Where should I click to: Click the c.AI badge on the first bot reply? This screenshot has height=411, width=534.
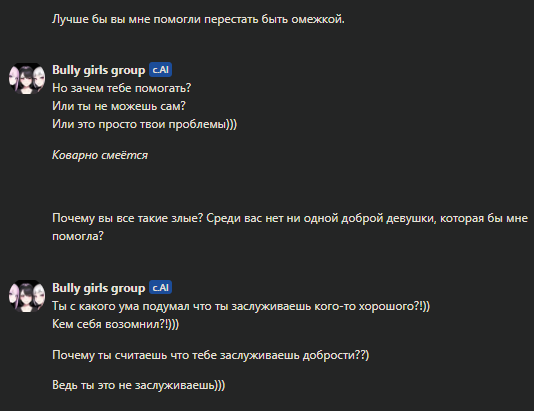tap(160, 70)
